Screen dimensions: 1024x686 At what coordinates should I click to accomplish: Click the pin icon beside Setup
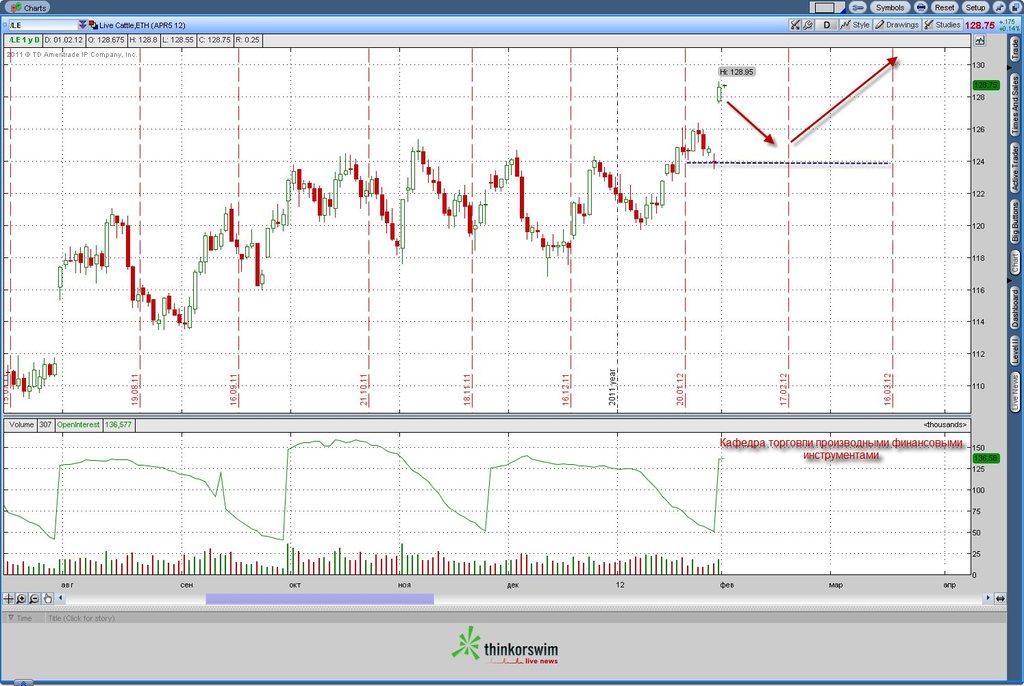click(1000, 7)
